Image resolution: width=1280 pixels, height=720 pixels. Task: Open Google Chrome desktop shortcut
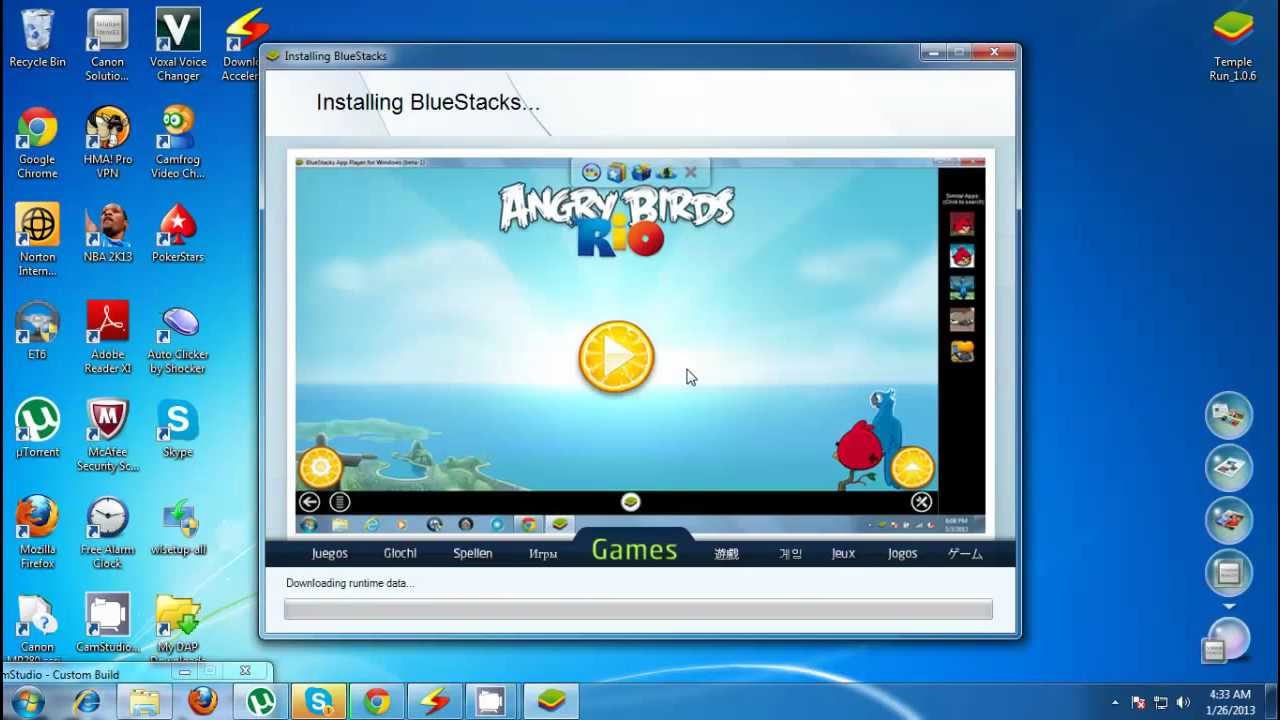pyautogui.click(x=37, y=143)
